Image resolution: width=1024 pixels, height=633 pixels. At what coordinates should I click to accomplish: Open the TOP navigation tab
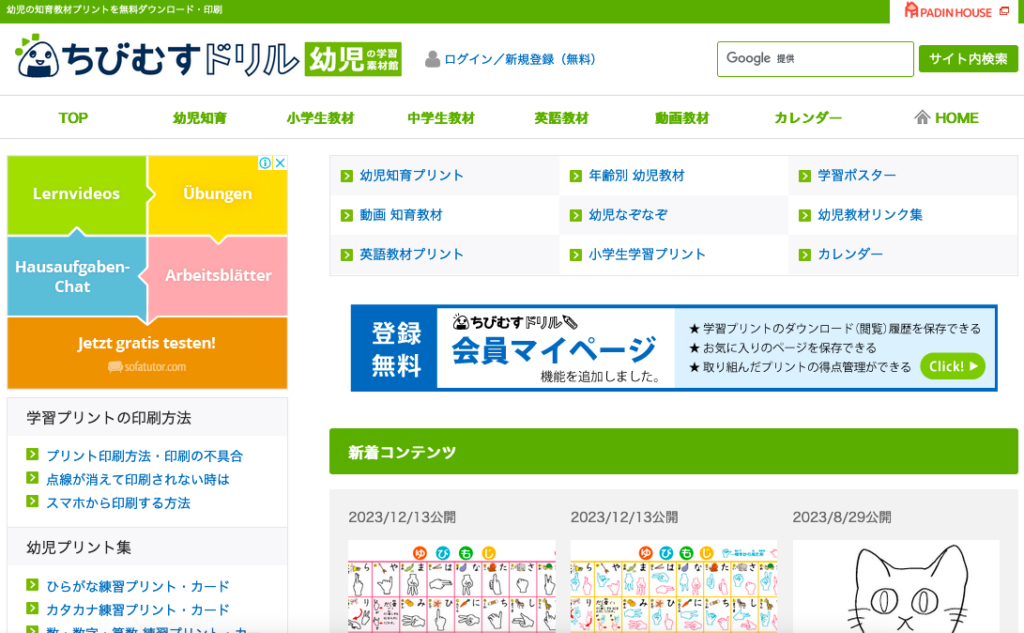tap(73, 118)
